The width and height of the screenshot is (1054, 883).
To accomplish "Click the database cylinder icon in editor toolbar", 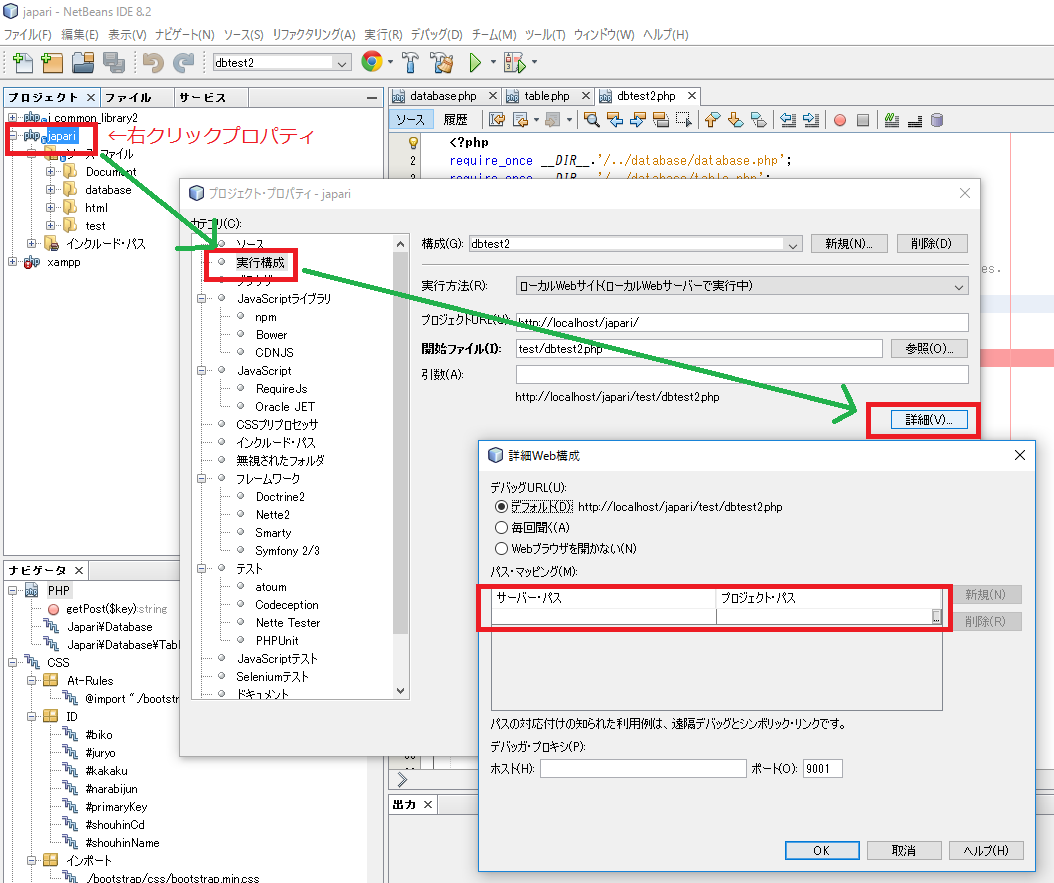I will point(937,120).
